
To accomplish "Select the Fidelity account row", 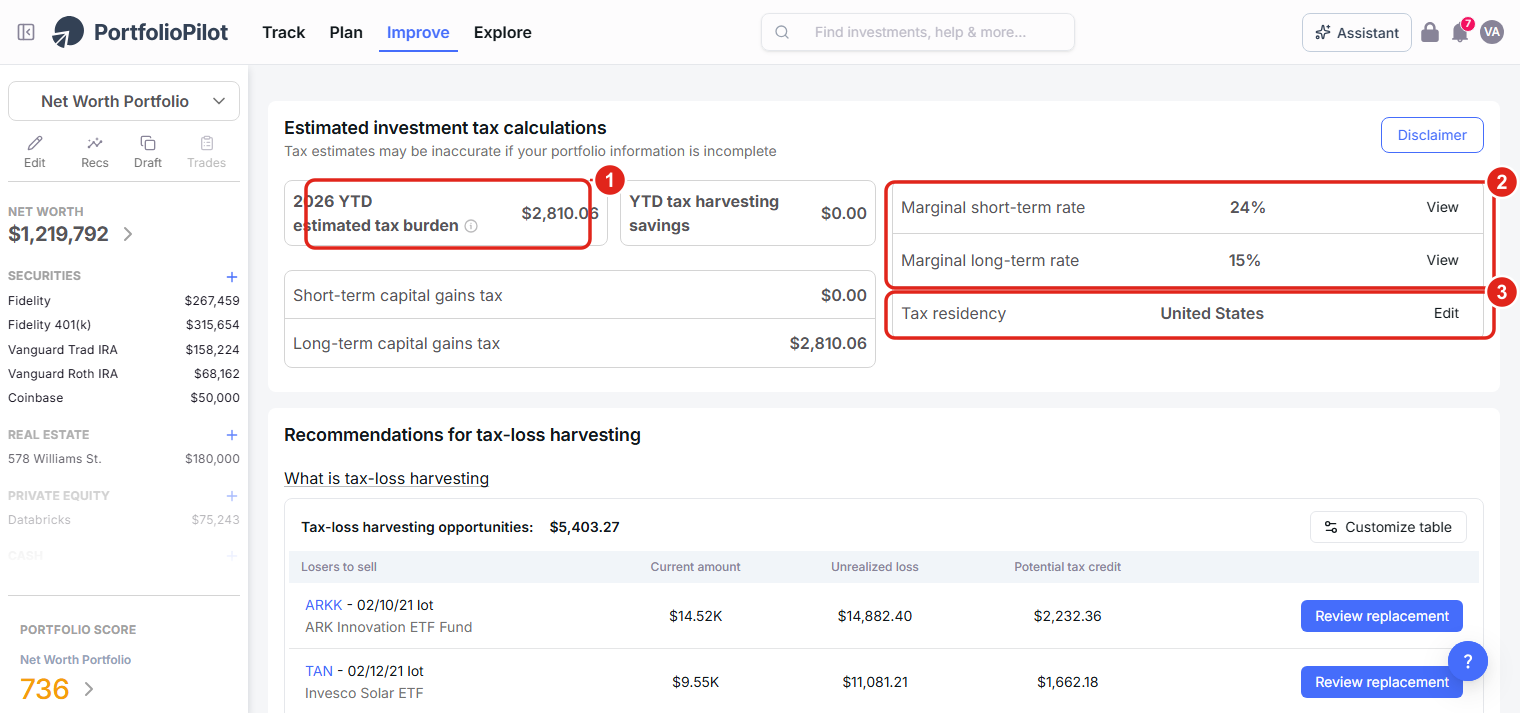I will (x=124, y=300).
